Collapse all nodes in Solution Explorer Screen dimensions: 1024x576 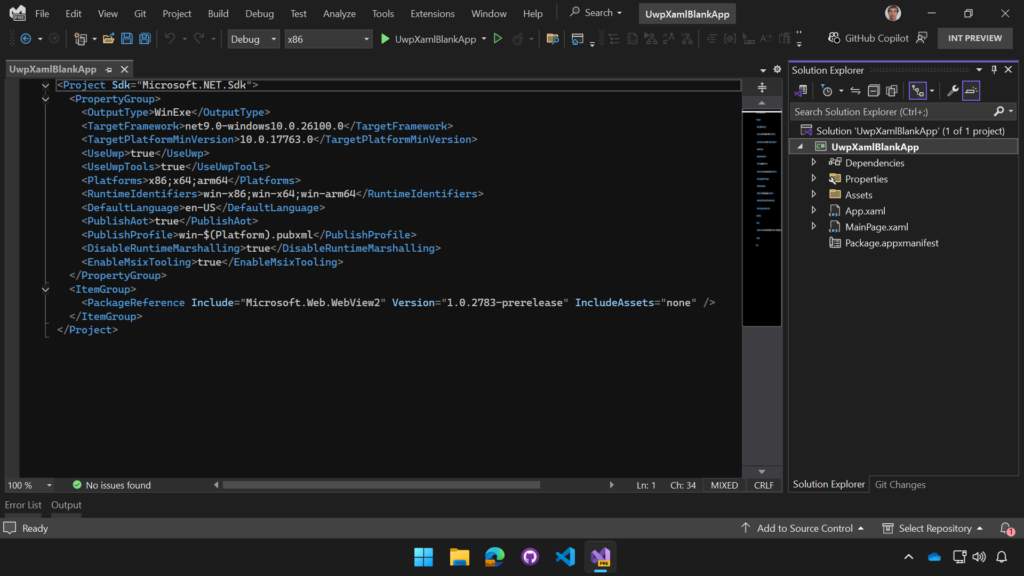click(x=875, y=90)
